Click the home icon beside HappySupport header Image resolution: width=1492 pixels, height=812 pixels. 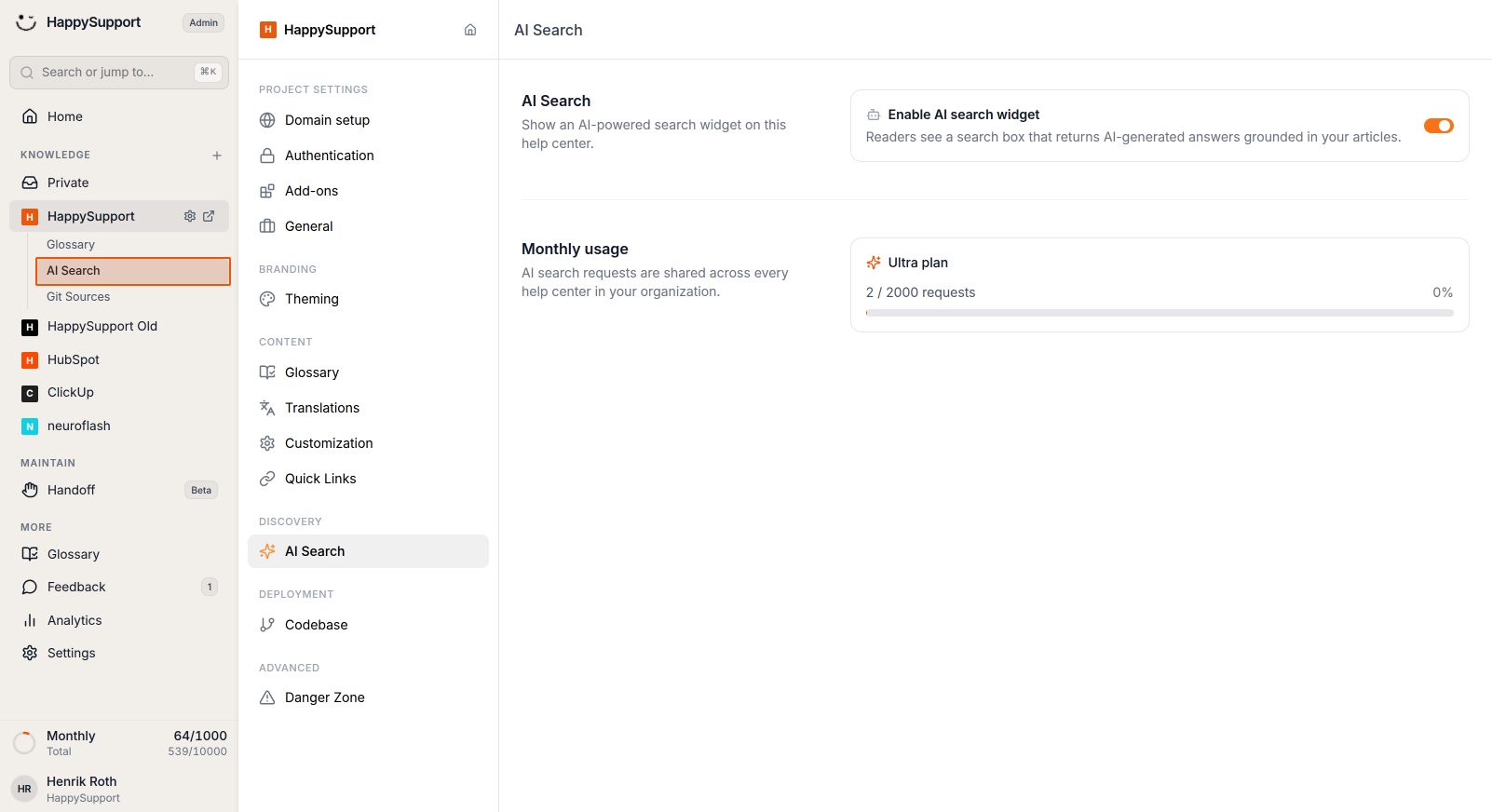tap(470, 30)
